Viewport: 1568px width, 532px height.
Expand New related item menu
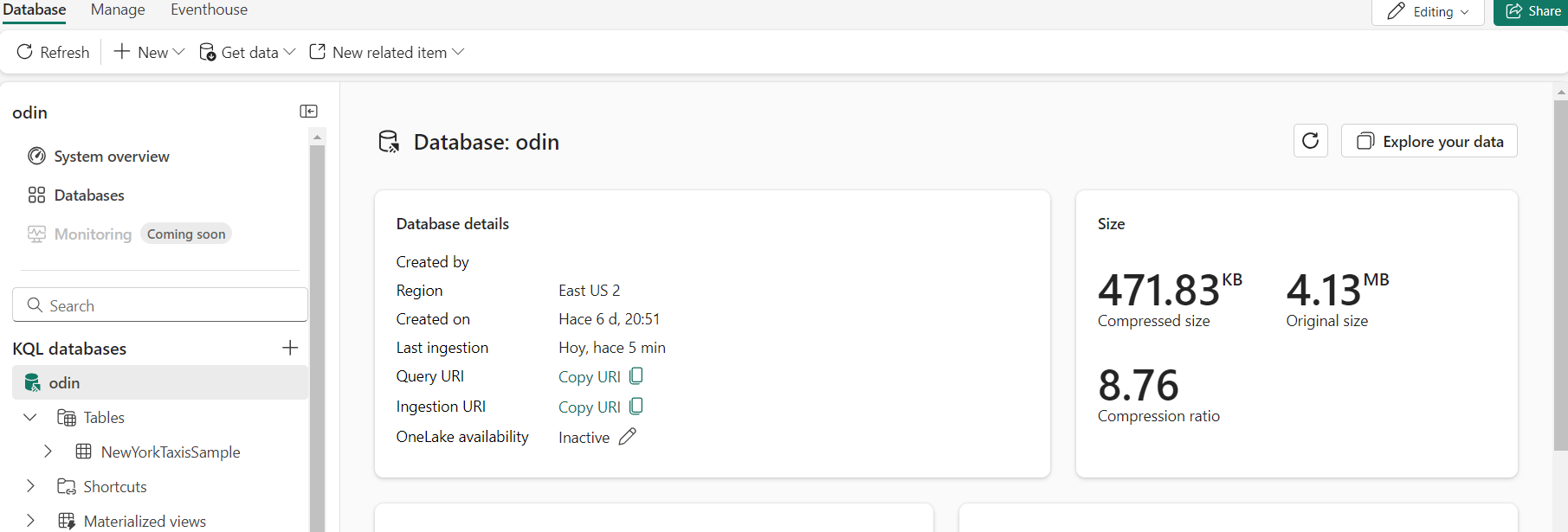(x=387, y=53)
